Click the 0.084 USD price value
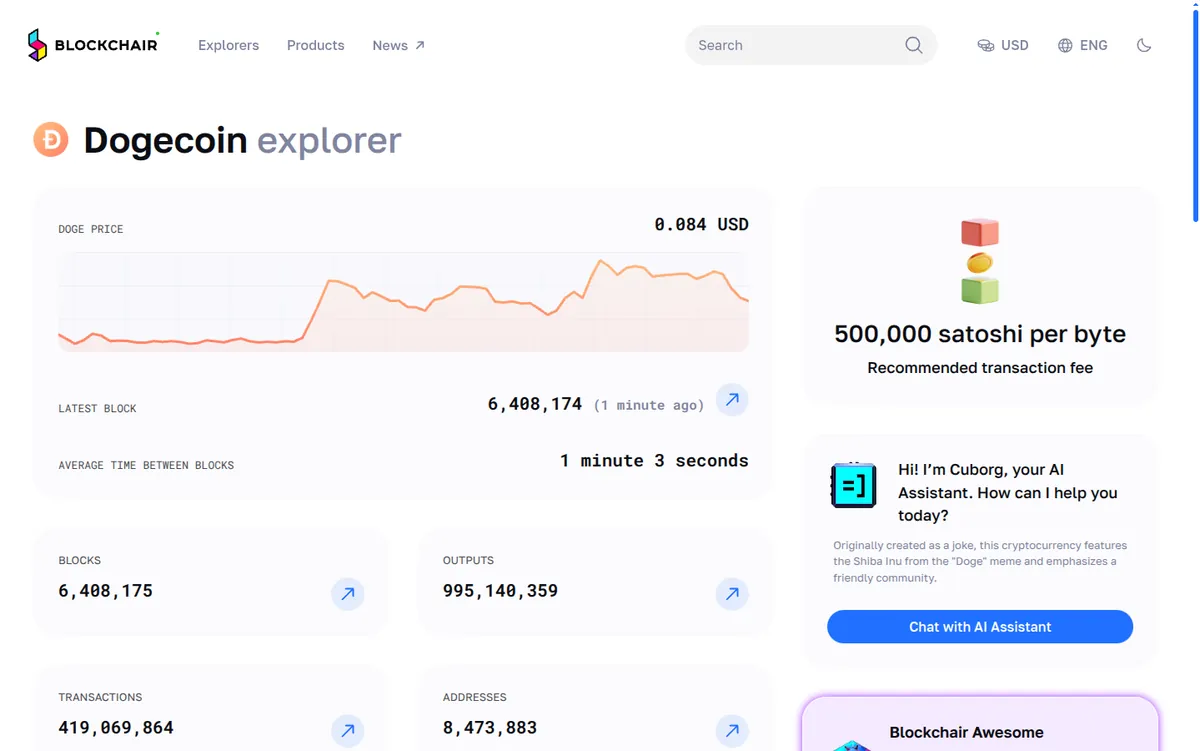This screenshot has width=1200, height=751. pyautogui.click(x=702, y=224)
